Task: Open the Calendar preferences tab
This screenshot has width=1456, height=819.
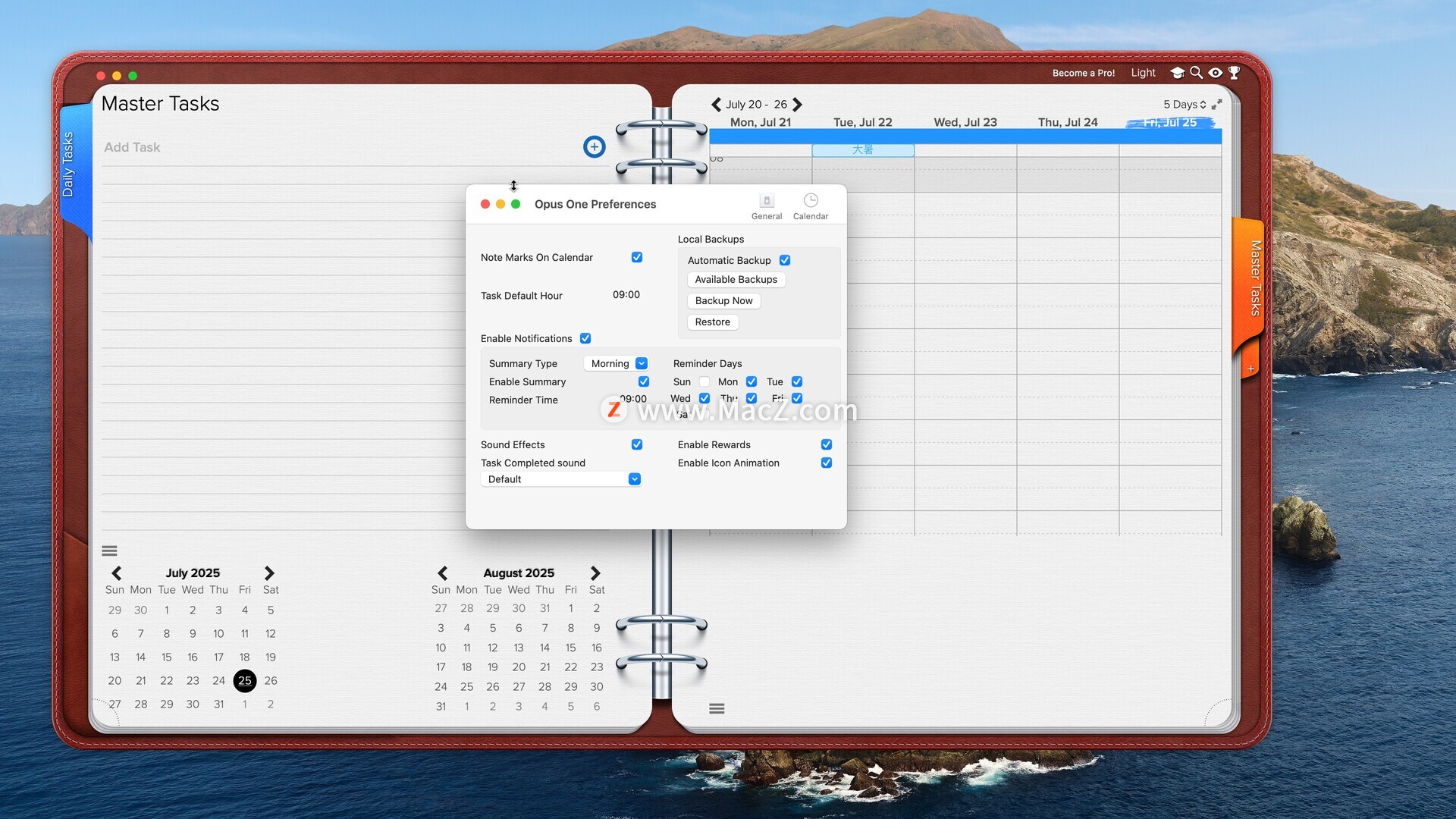Action: tap(811, 206)
